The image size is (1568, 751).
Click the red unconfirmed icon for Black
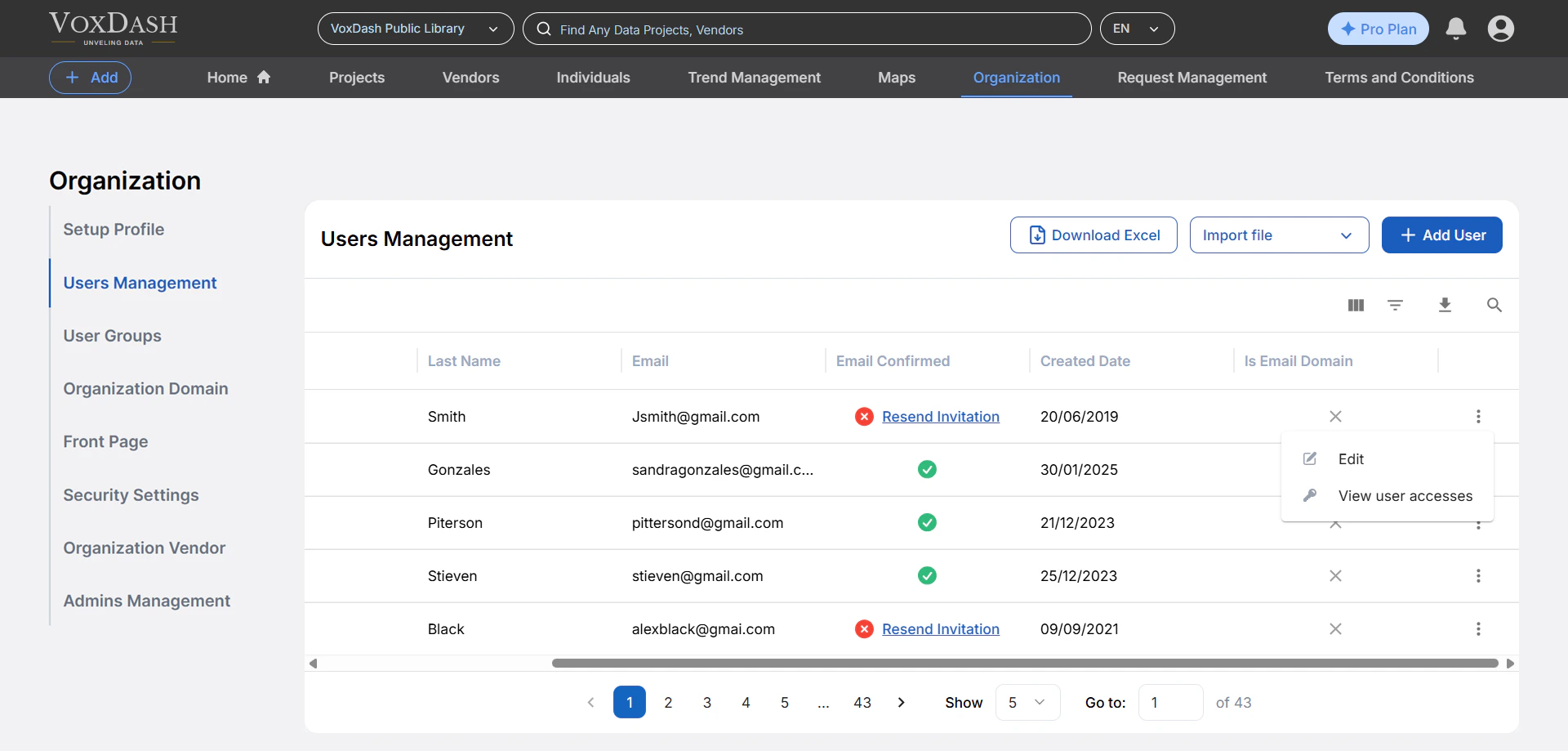point(864,629)
